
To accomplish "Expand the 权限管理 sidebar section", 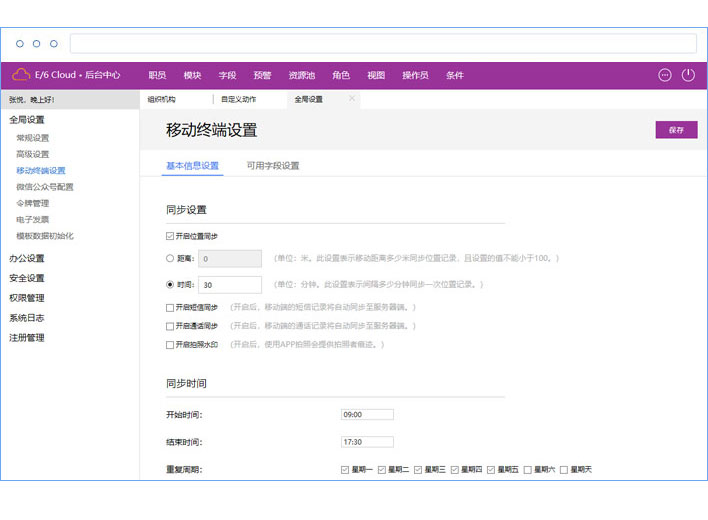I will pos(27,298).
